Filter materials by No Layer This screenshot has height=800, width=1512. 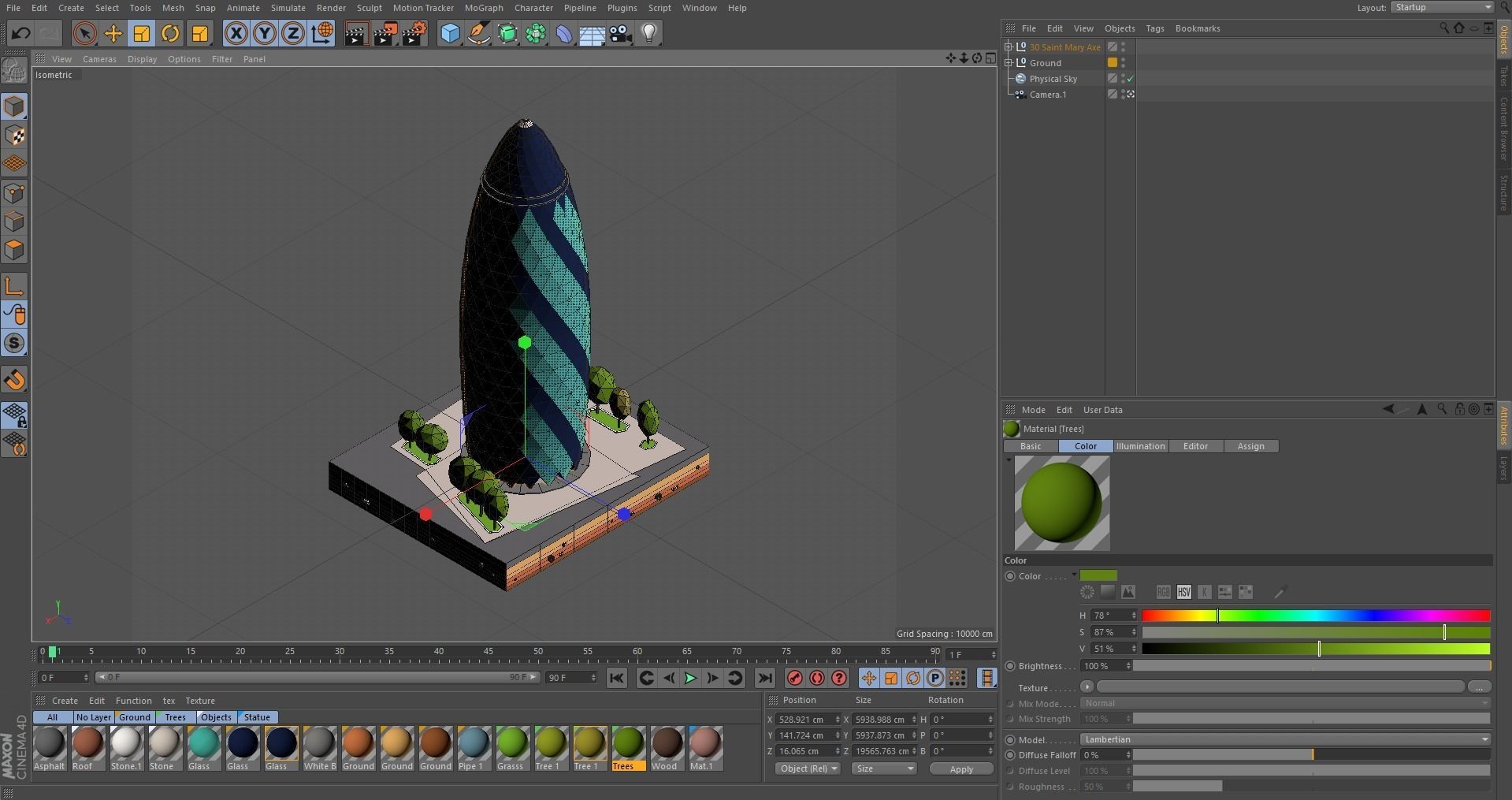click(x=93, y=717)
